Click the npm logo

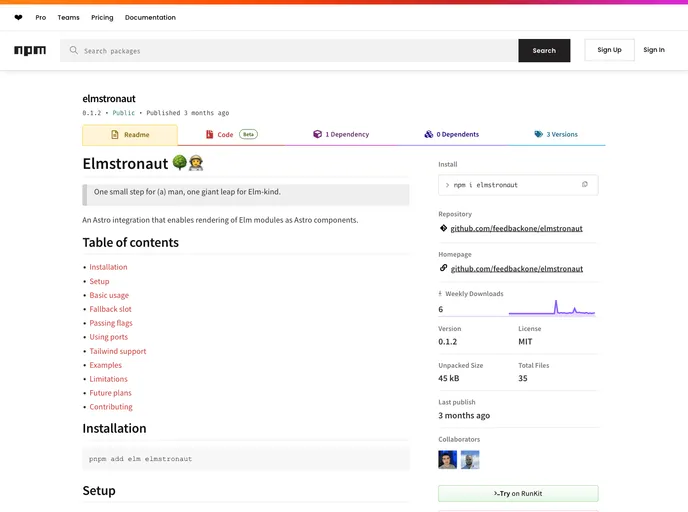coord(30,50)
